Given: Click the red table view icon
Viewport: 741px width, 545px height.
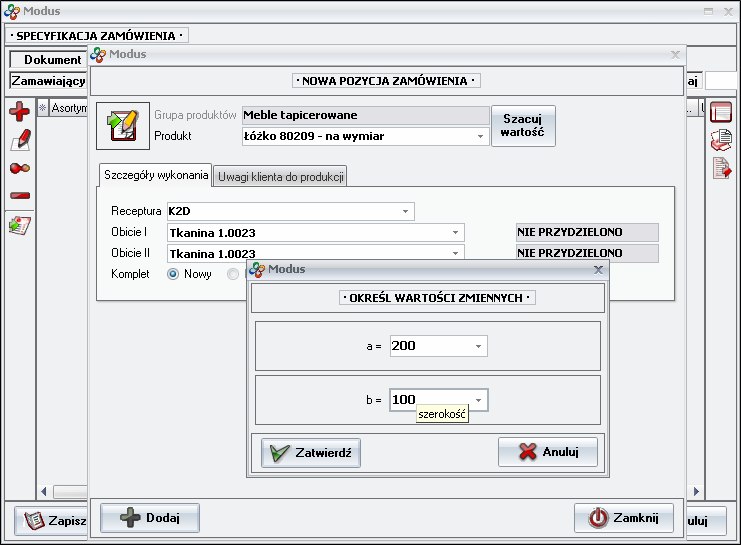Looking at the screenshot, I should (x=721, y=112).
